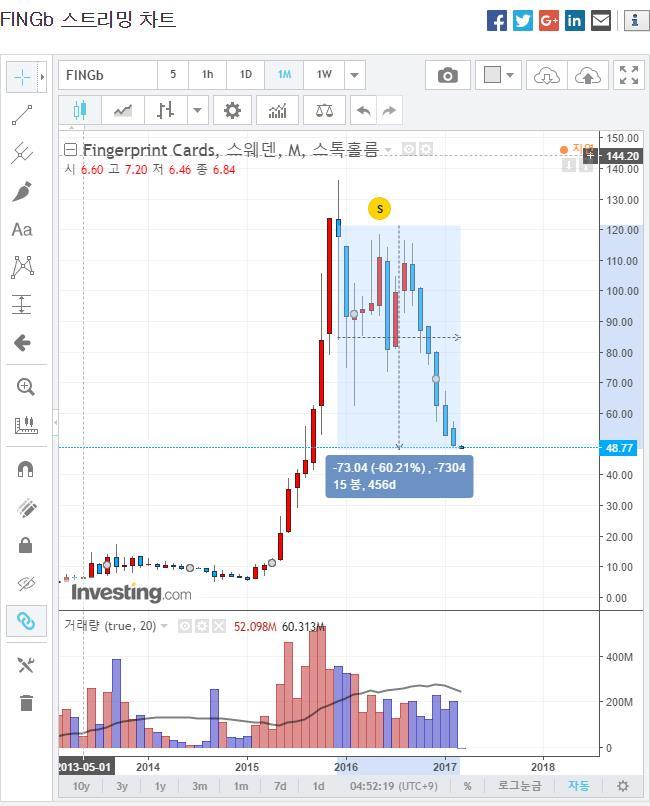Select the measure ruler tool
Screen dimensions: 650x806
point(25,425)
